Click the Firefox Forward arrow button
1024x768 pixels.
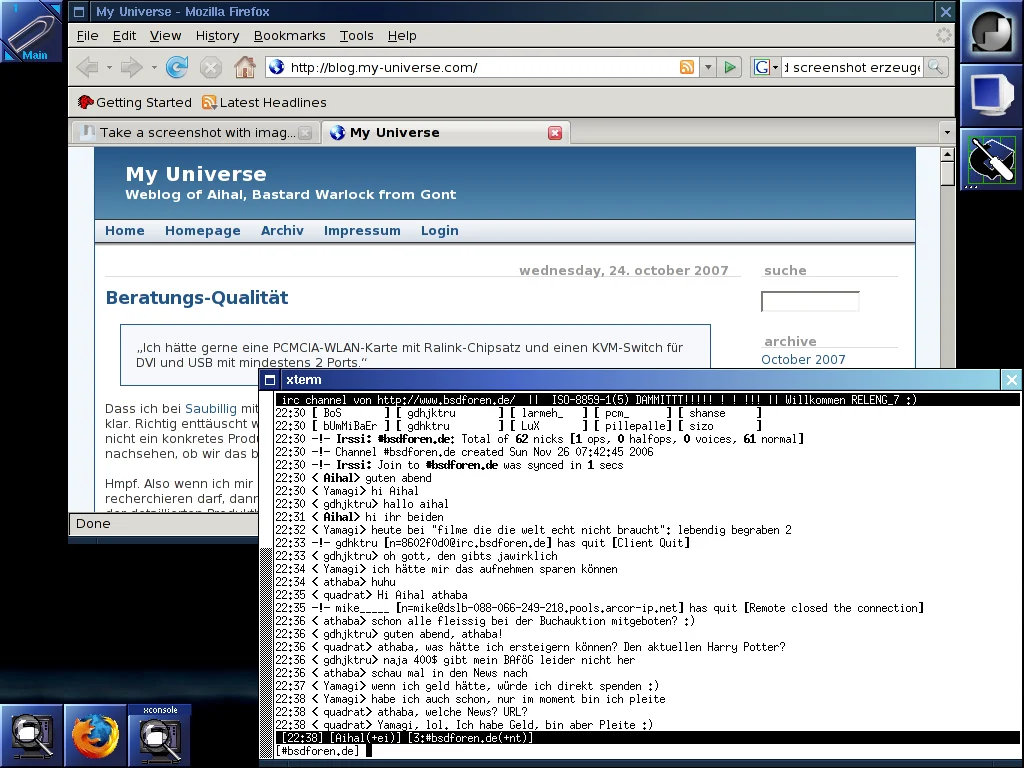(x=131, y=67)
